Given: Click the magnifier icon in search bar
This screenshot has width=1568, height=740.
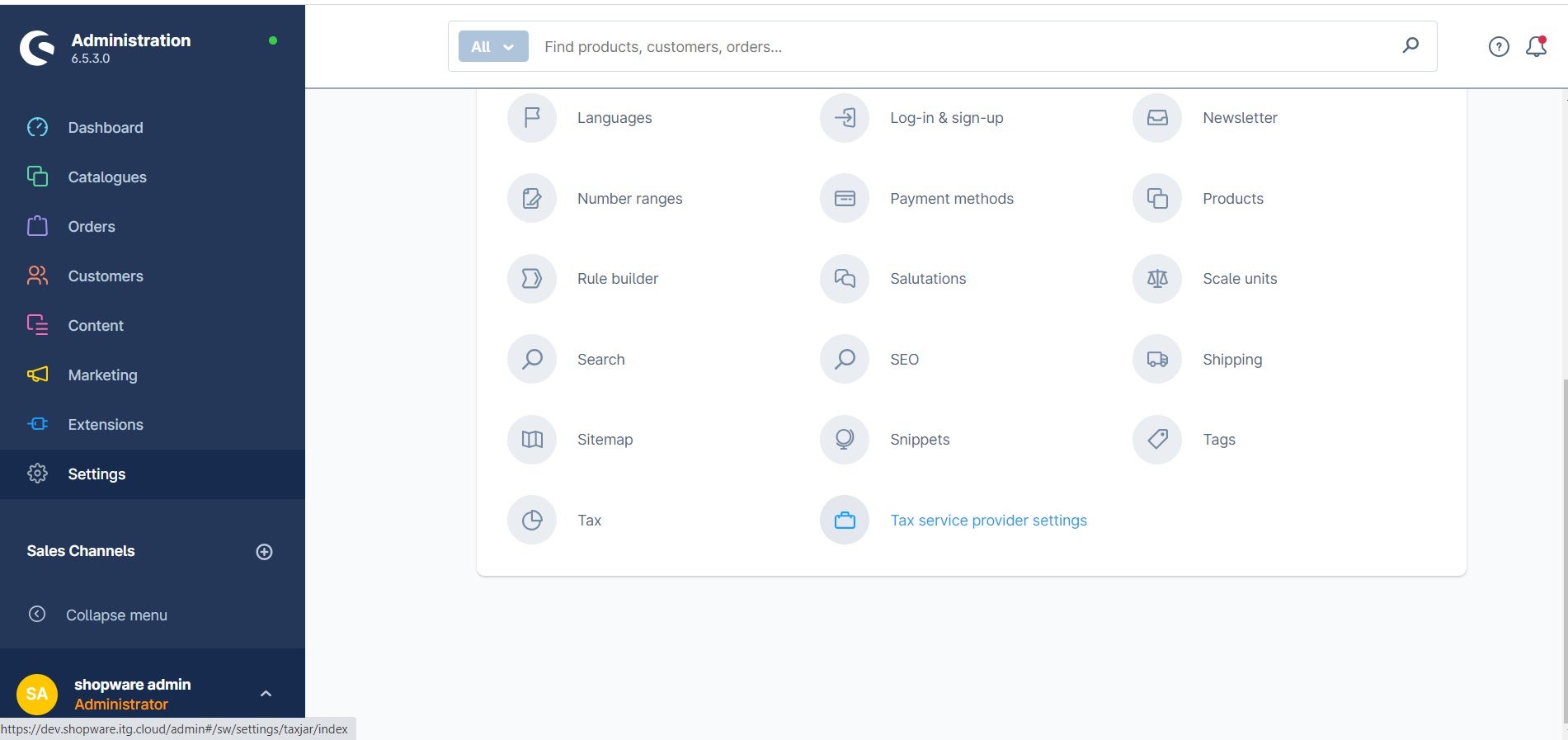Looking at the screenshot, I should (x=1410, y=45).
